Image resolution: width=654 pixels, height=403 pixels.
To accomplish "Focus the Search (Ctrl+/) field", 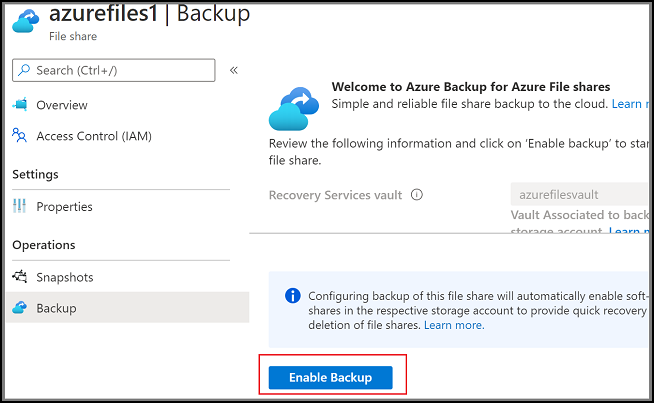I will (114, 70).
